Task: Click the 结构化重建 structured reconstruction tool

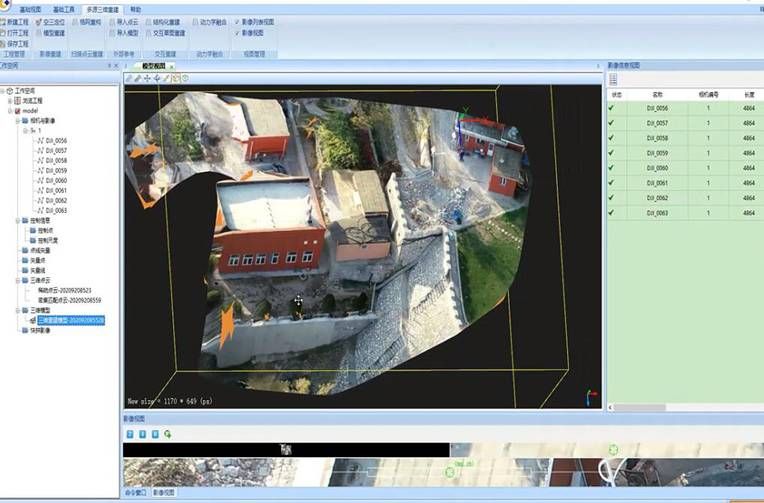Action: [x=163, y=22]
